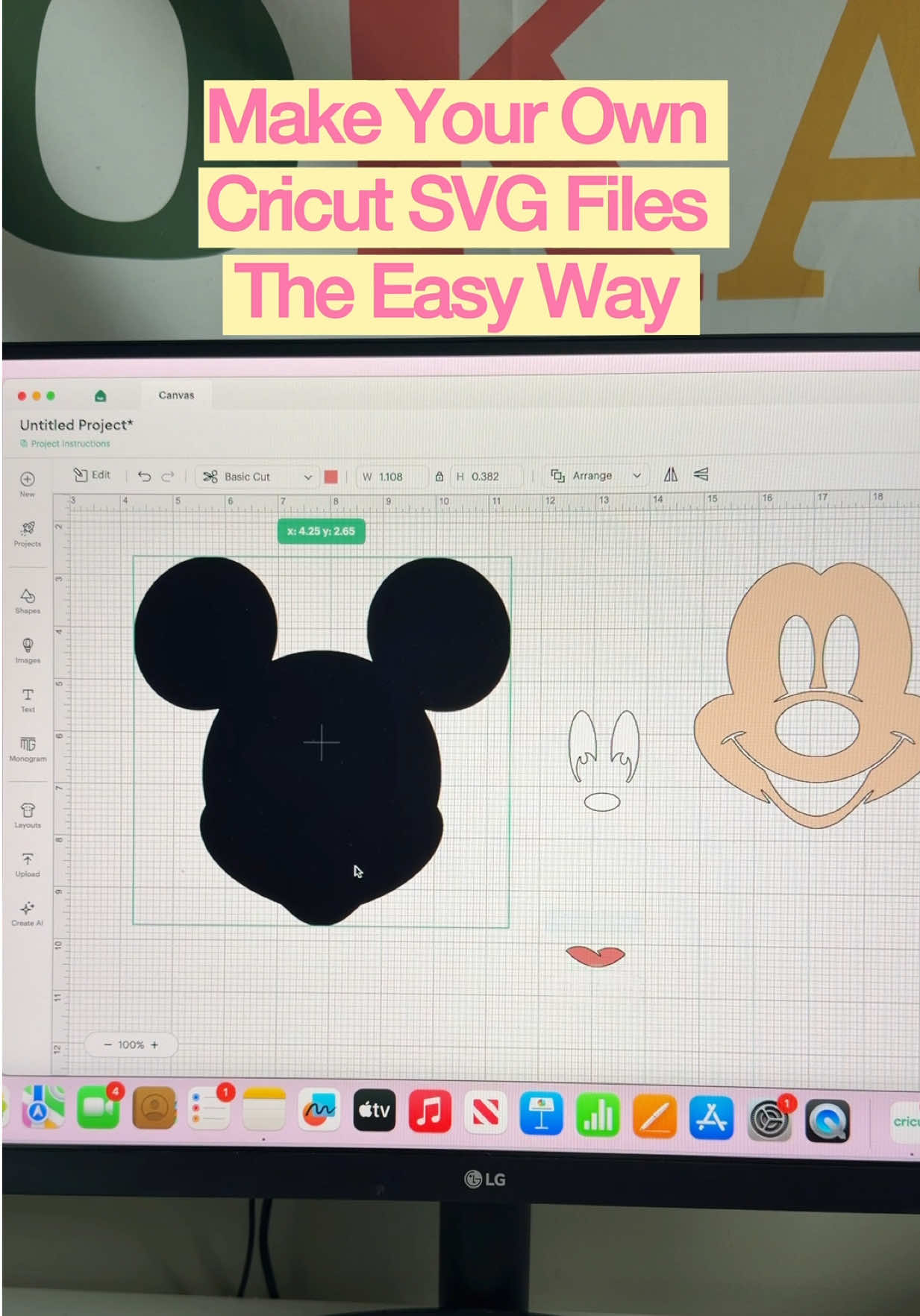This screenshot has width=920, height=1316.
Task: Open the Images library
Action: tap(27, 651)
